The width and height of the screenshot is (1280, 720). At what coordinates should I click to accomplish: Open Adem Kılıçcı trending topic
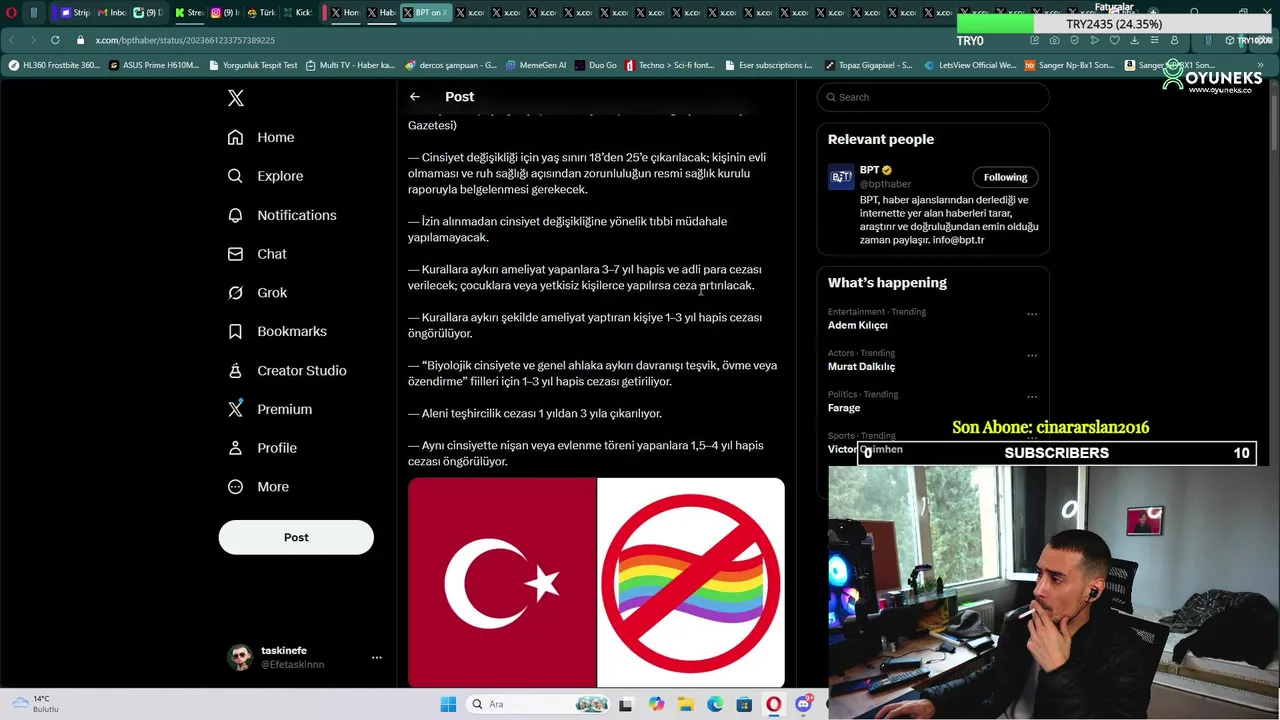click(857, 325)
